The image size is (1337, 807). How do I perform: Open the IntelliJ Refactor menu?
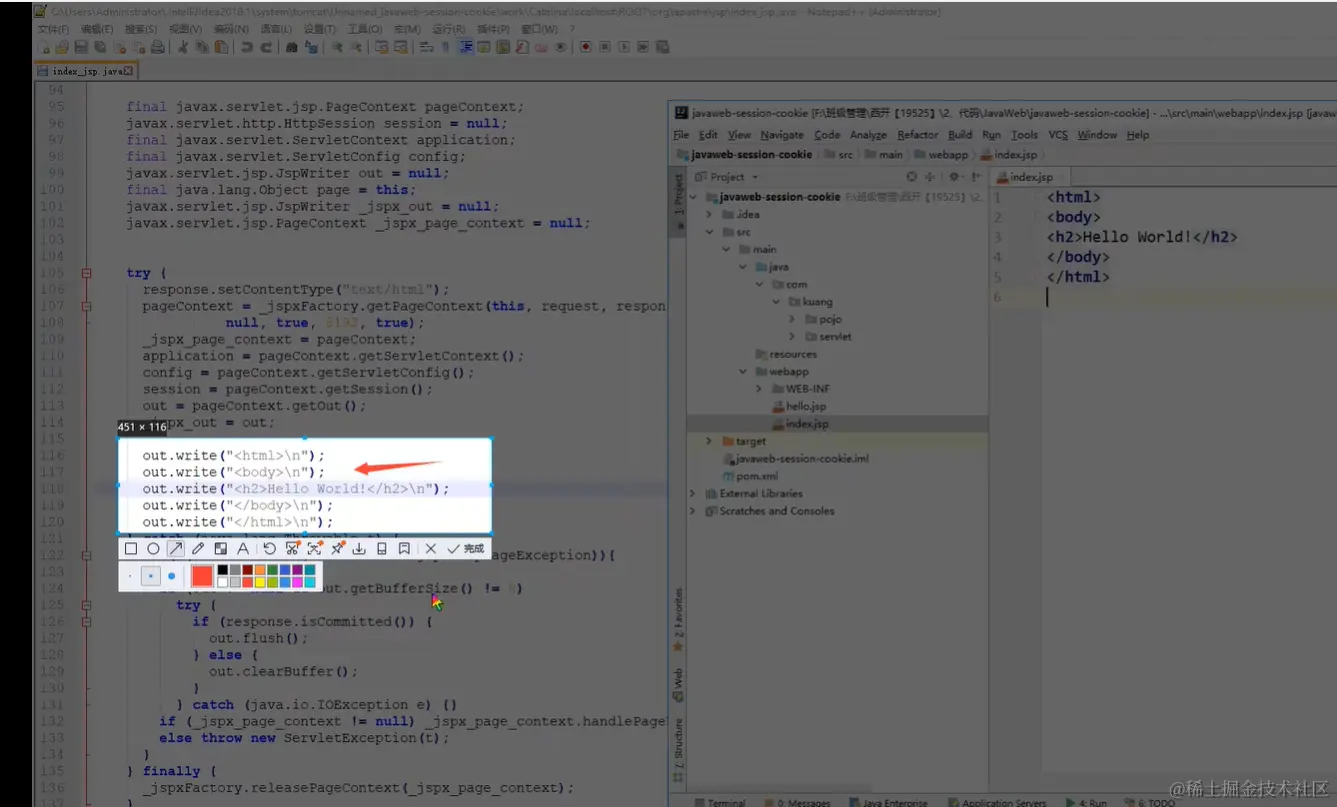917,135
